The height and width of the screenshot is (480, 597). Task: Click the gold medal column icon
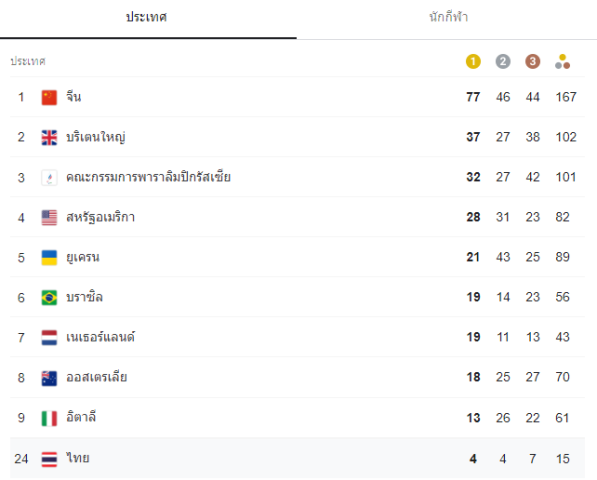pyautogui.click(x=473, y=61)
